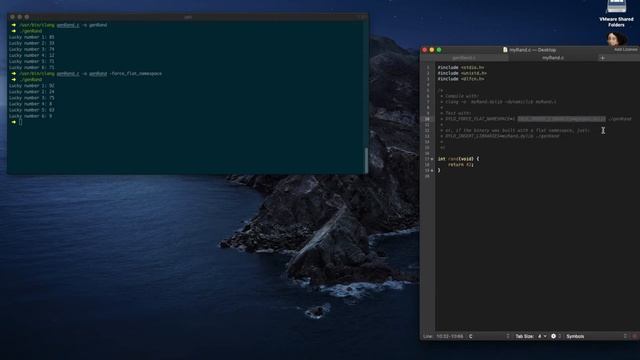Click the file icon in editor title bar
This screenshot has width=640, height=360.
tap(505, 50)
